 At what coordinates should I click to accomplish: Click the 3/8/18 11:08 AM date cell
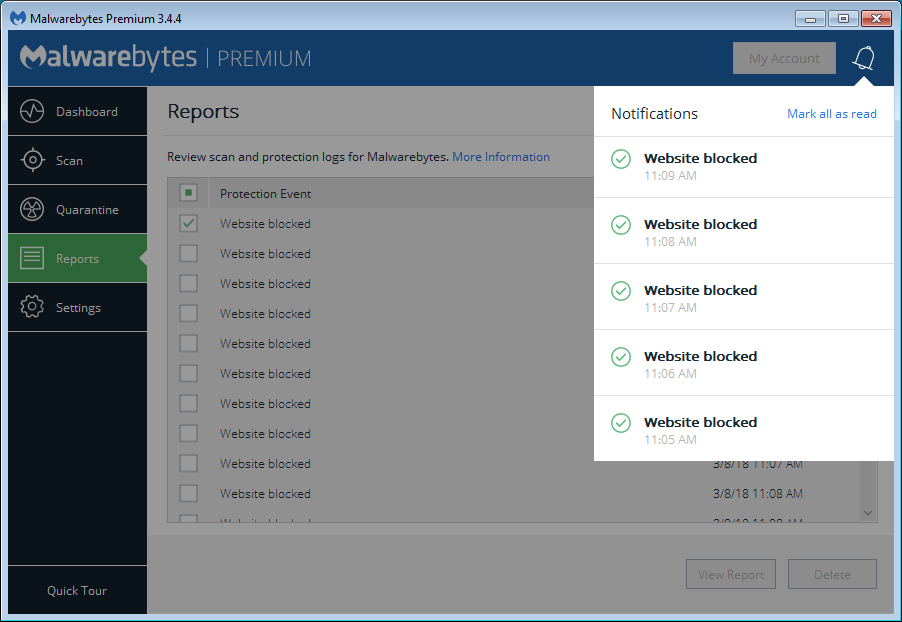(758, 494)
